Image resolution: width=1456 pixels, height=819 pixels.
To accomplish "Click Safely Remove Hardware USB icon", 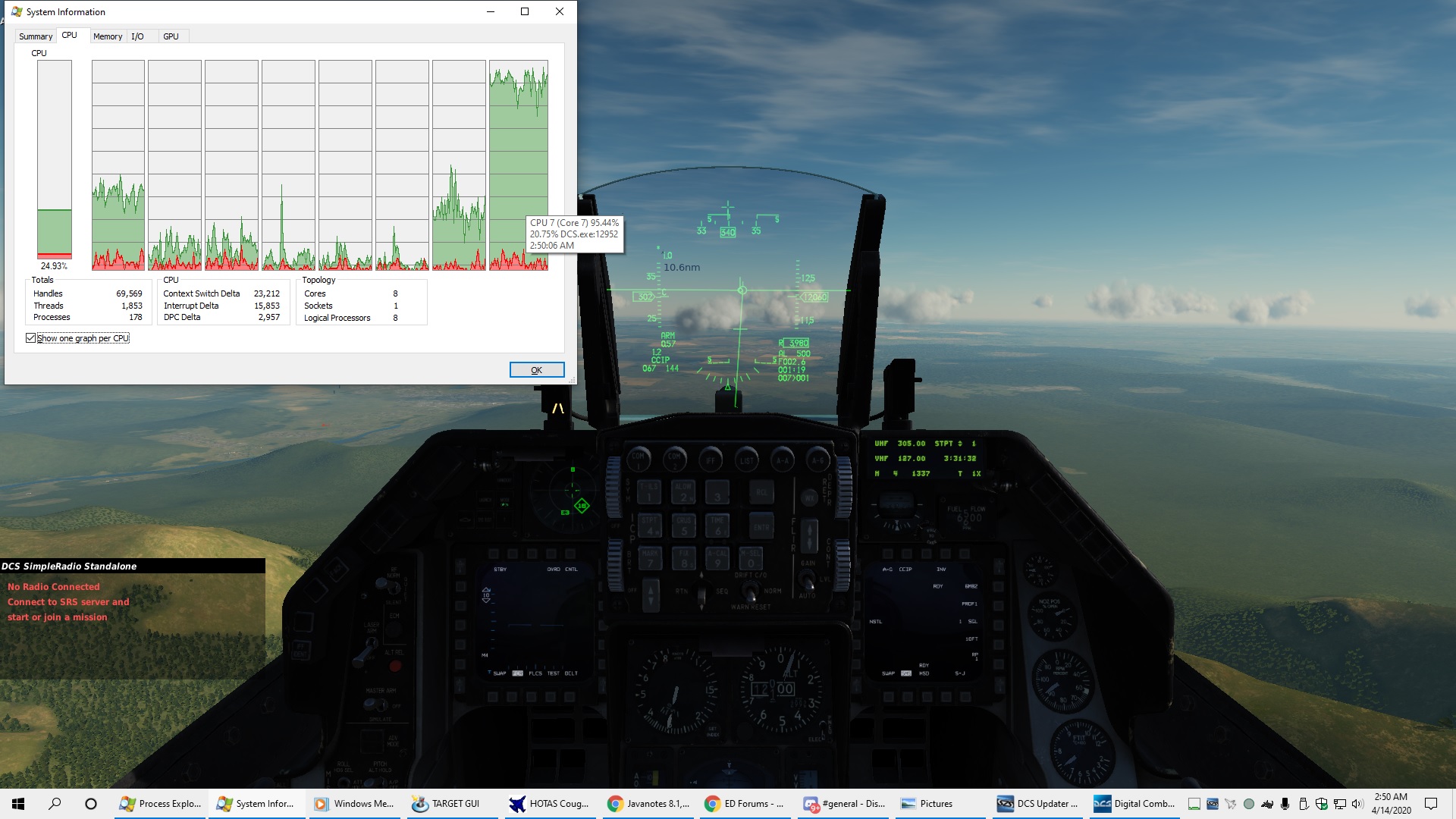I will 1304,804.
